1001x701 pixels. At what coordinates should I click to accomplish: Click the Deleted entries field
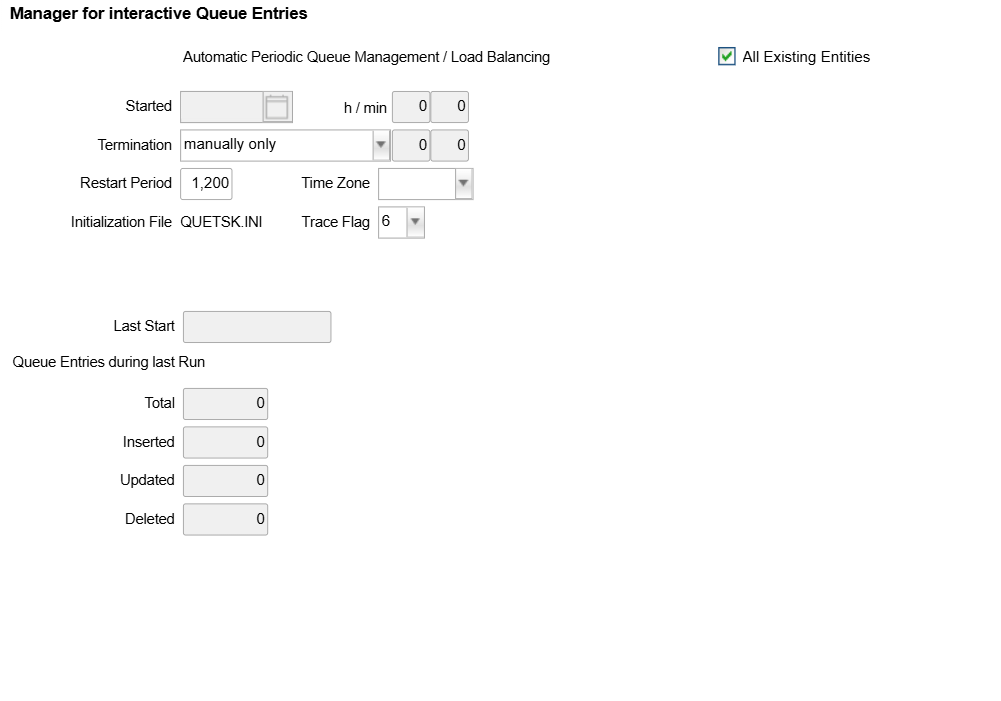(225, 519)
